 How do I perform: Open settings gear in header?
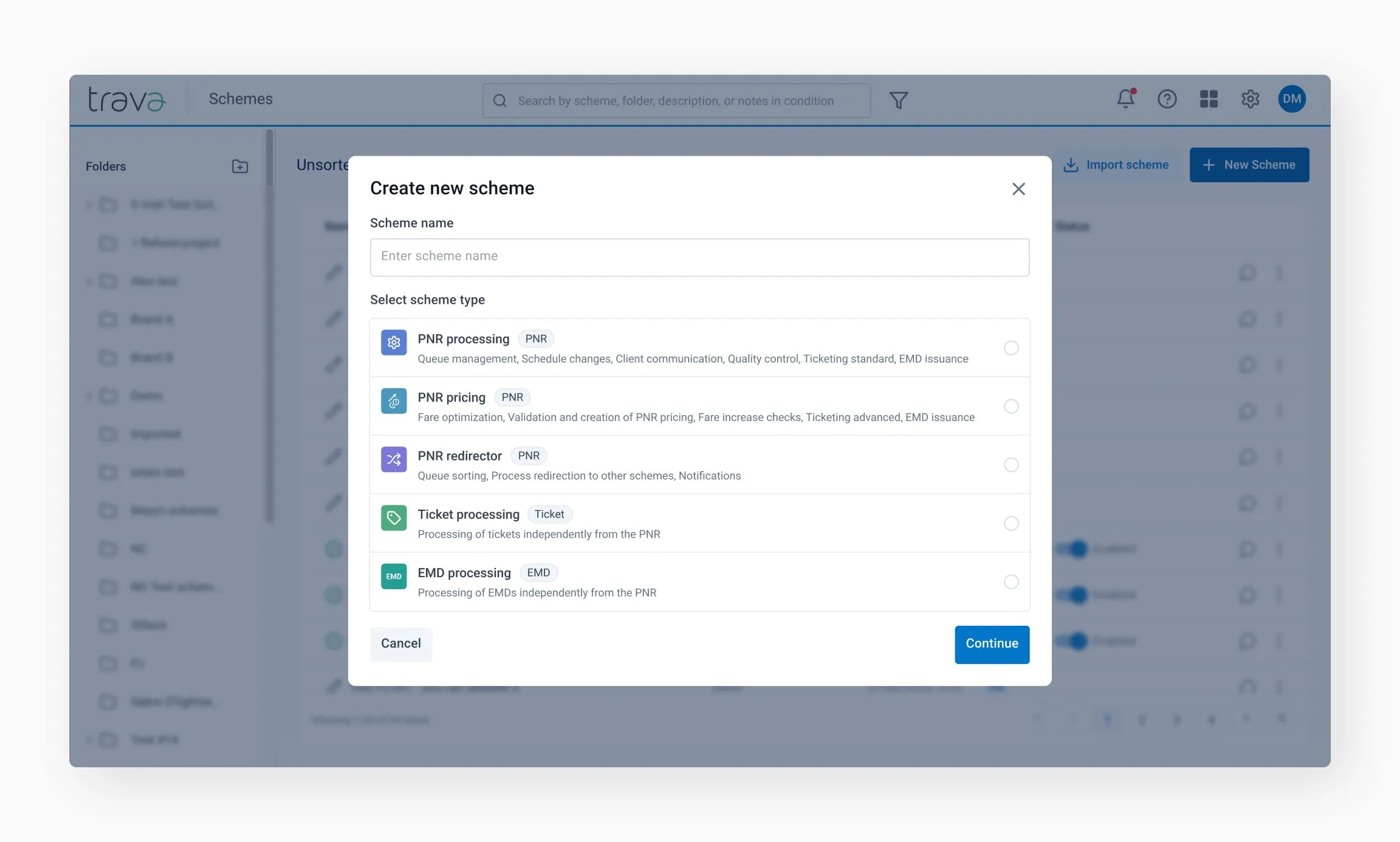[x=1250, y=99]
